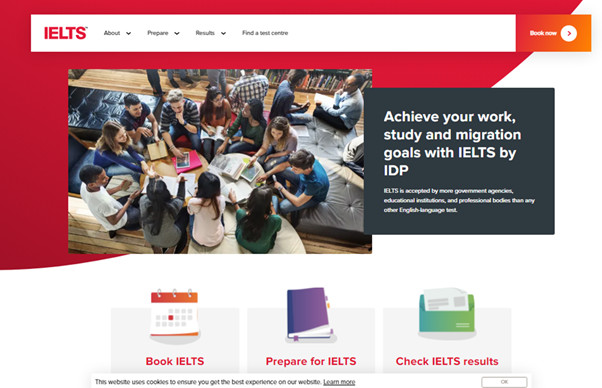Open the Prepare menu
This screenshot has height=388, width=602.
[x=158, y=33]
